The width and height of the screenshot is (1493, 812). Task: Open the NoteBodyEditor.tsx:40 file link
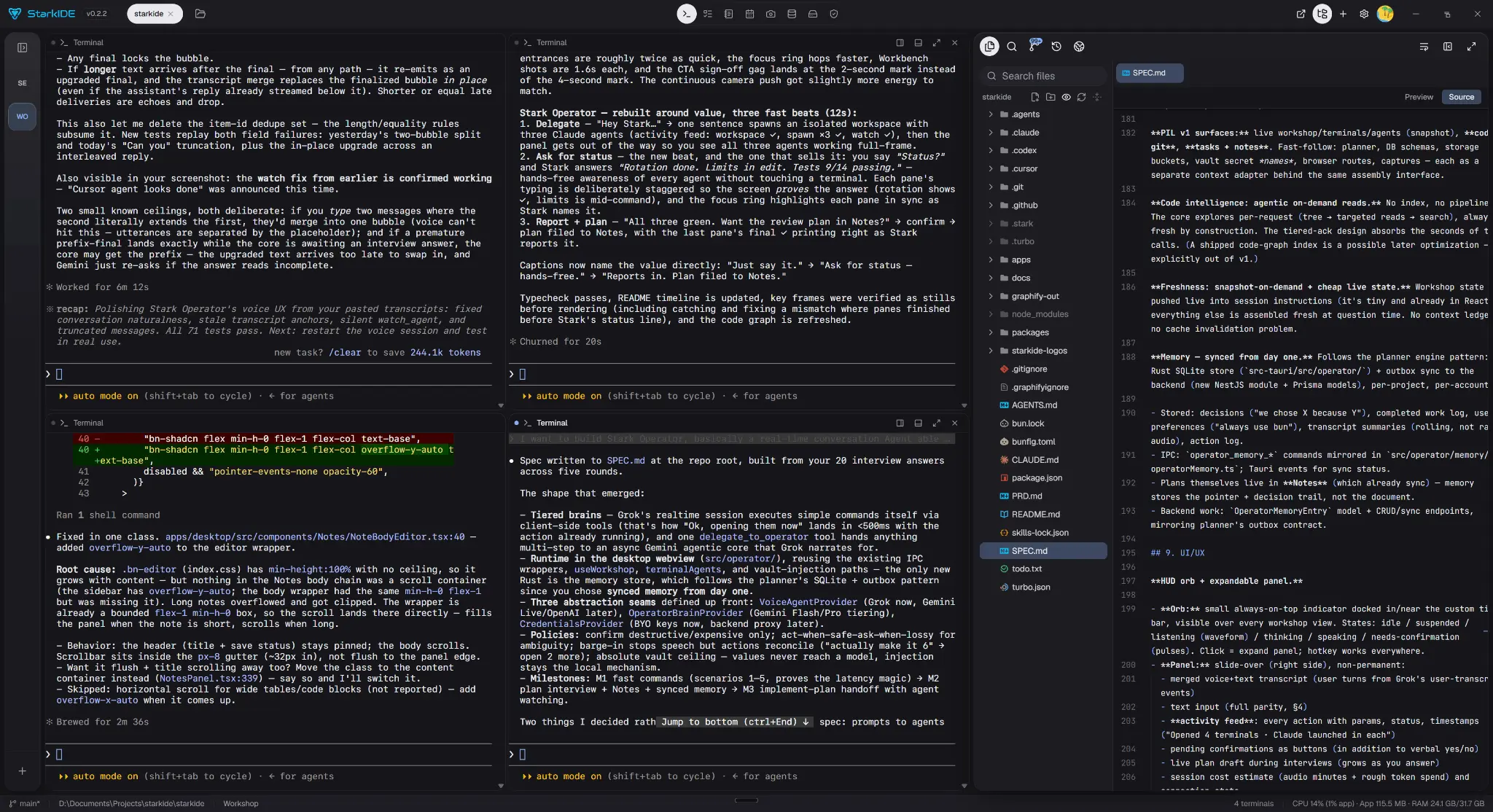(315, 537)
